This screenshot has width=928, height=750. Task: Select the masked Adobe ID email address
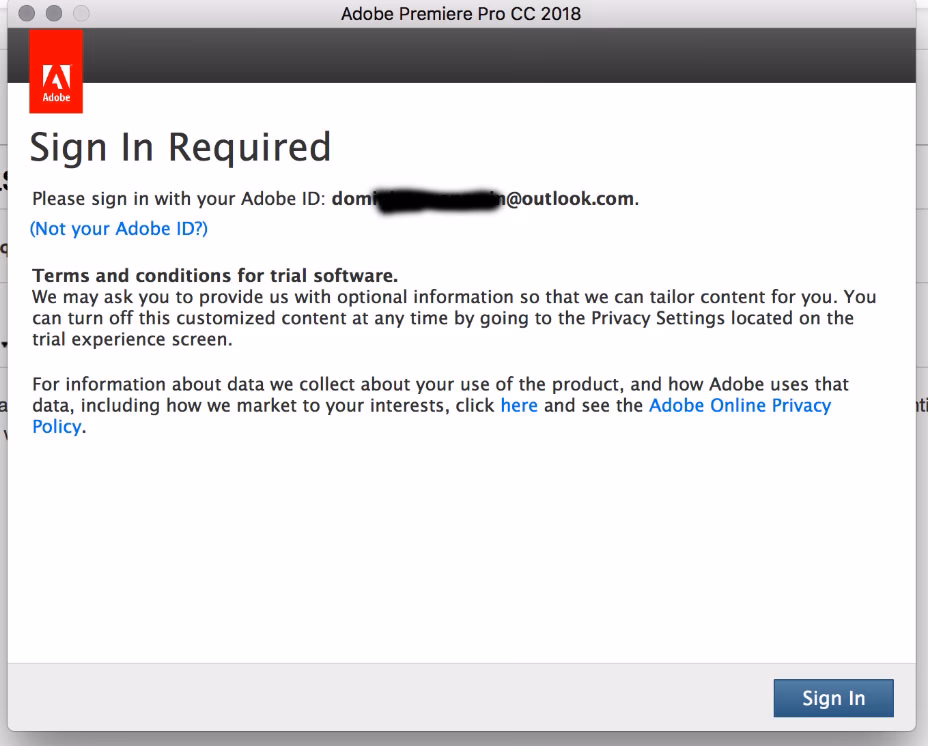(x=485, y=198)
